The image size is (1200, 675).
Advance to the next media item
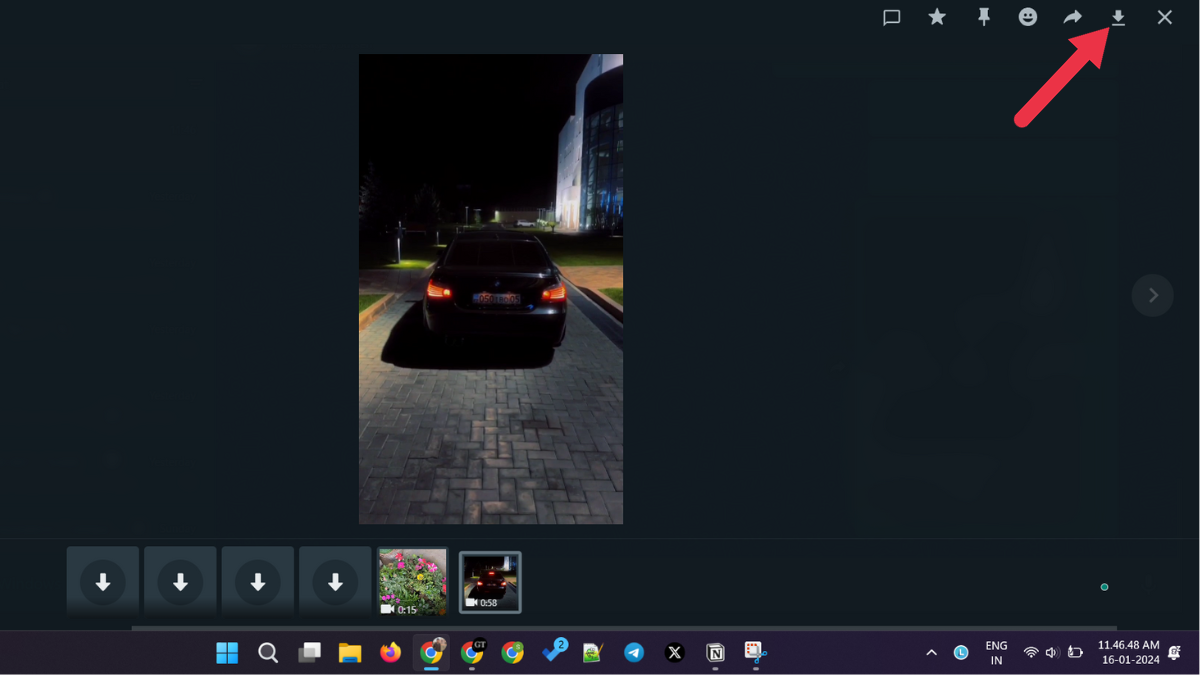[1152, 295]
